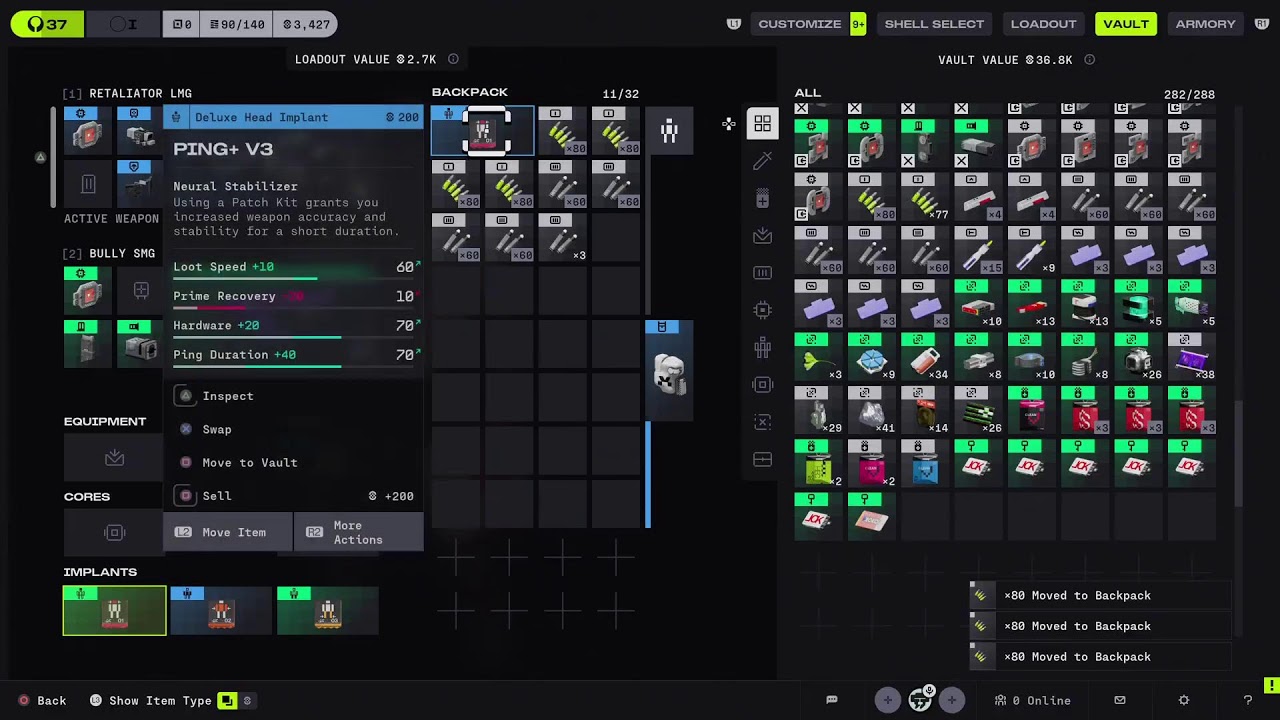Sell the Deluxe Head Implant for 200
The image size is (1280, 720).
coord(293,496)
